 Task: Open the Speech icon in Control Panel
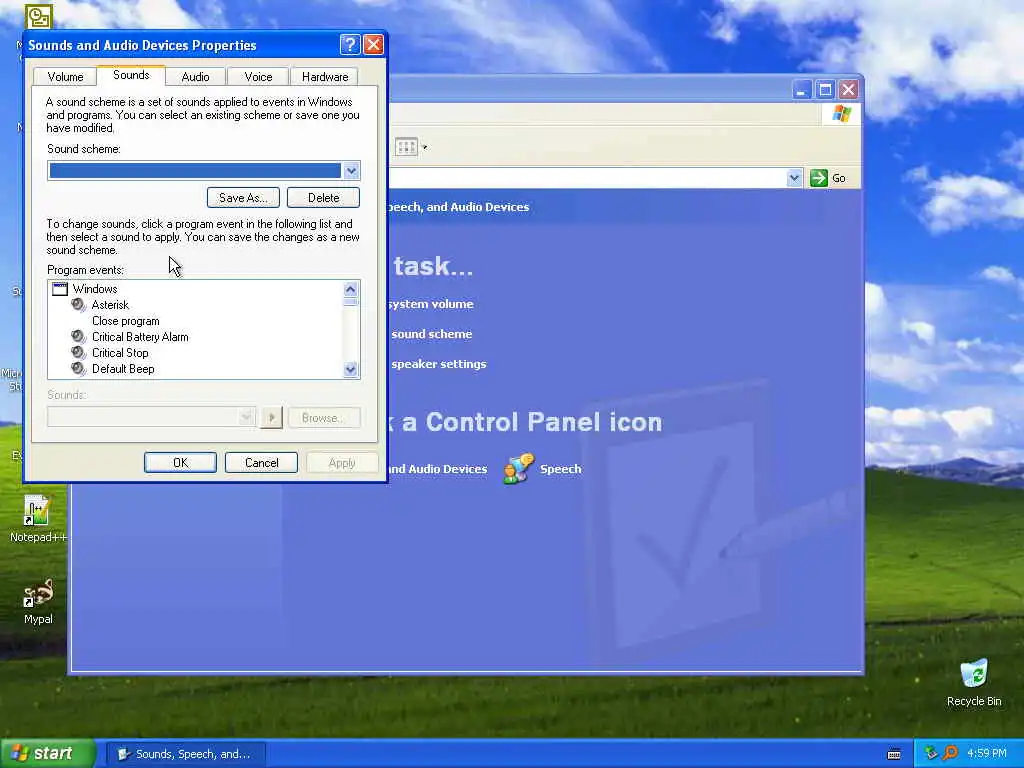[x=519, y=468]
